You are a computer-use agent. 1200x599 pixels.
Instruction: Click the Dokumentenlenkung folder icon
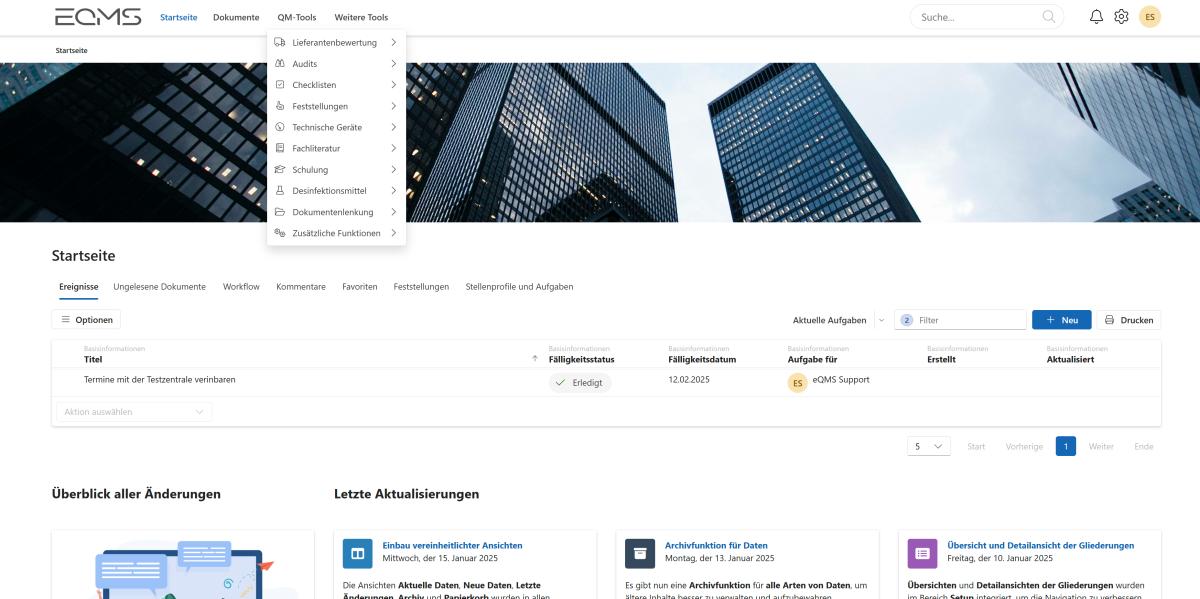pyautogui.click(x=280, y=212)
